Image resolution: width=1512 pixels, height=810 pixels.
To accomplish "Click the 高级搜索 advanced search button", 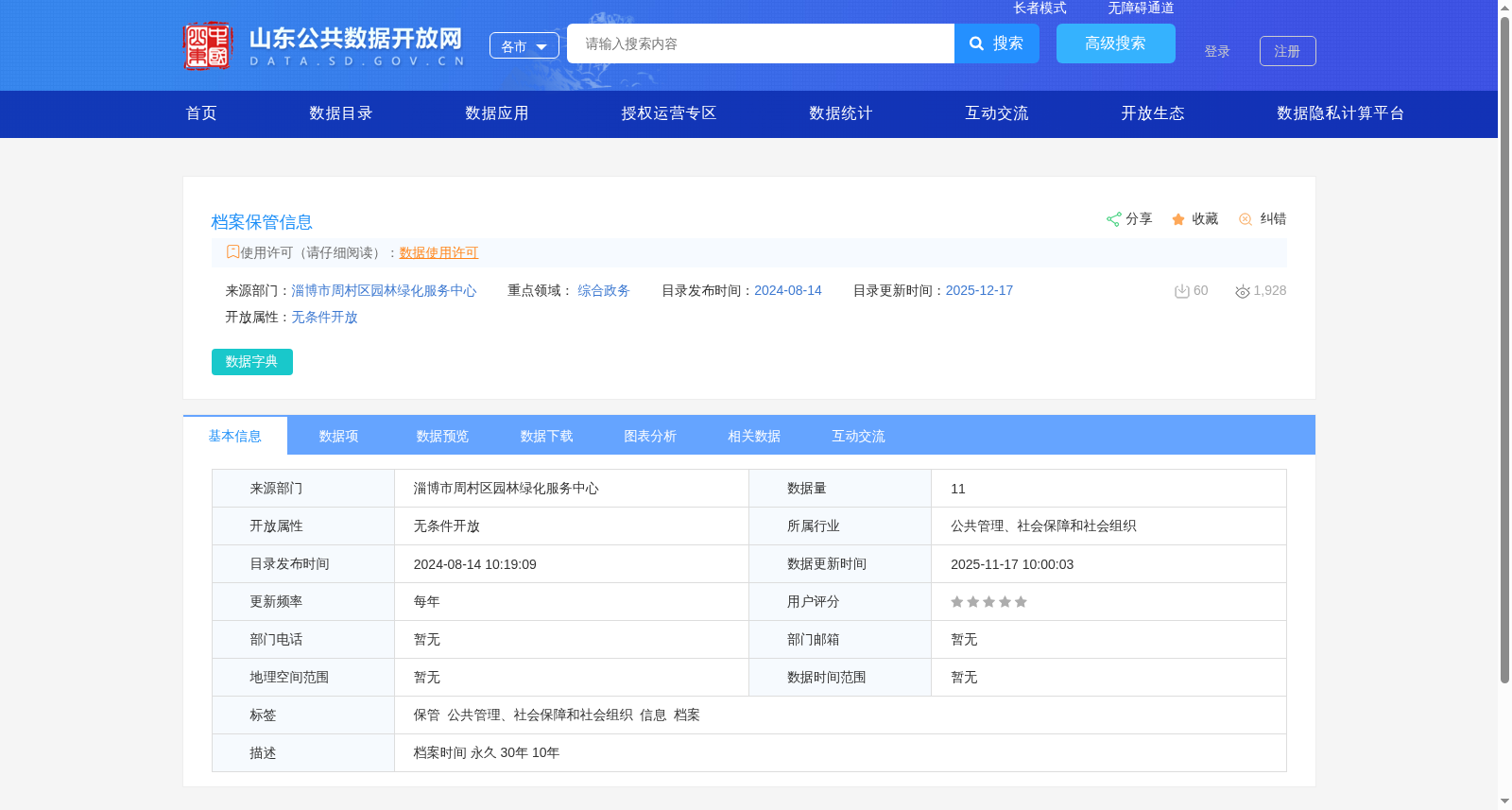I will pyautogui.click(x=1116, y=43).
